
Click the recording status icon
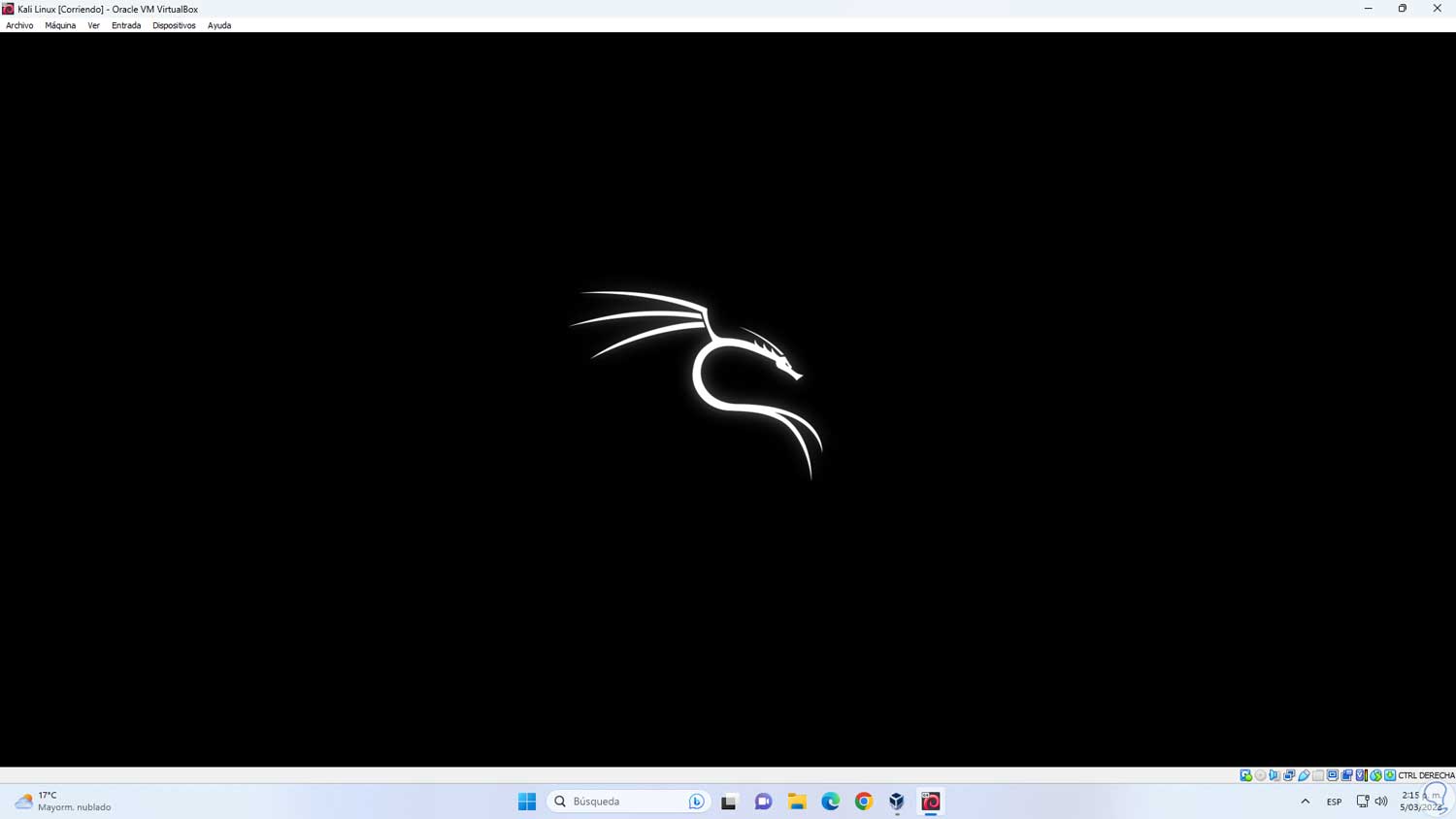coord(1347,775)
